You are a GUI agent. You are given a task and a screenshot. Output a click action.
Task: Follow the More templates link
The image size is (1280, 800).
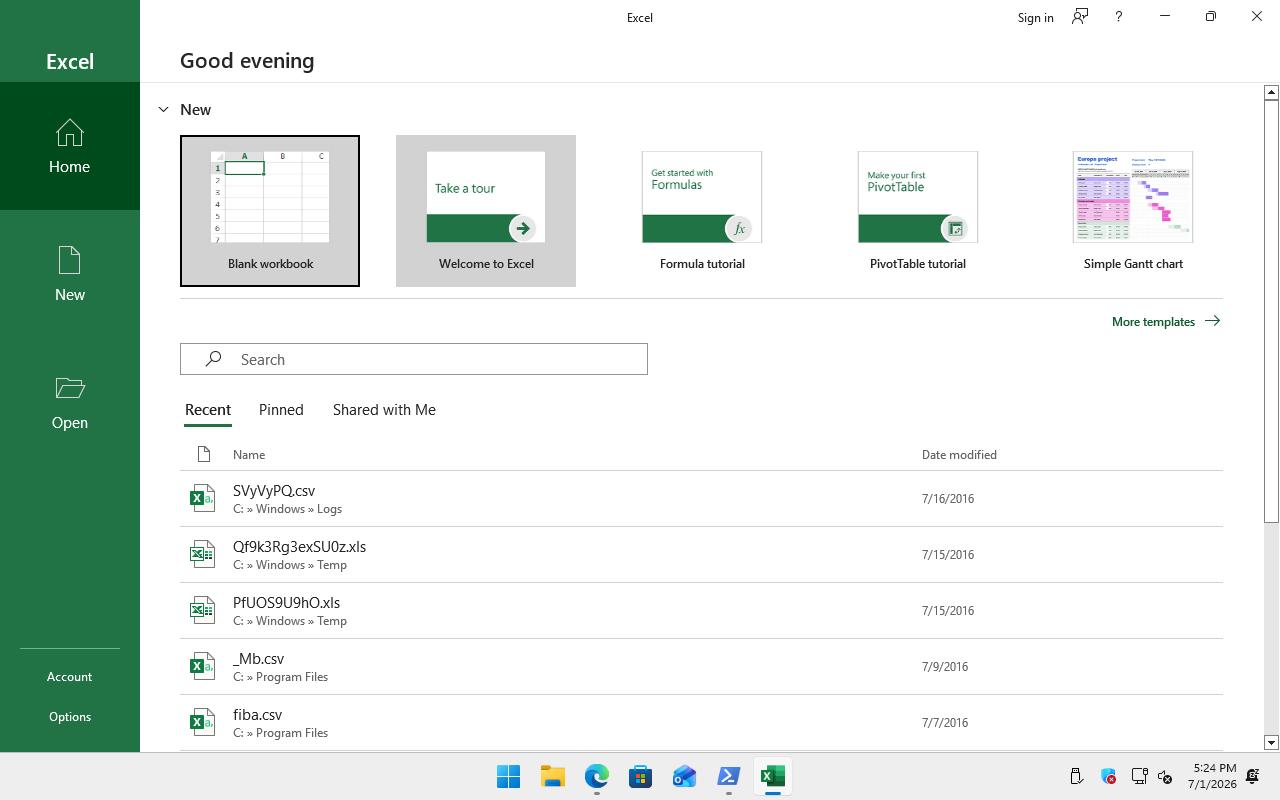[1166, 321]
